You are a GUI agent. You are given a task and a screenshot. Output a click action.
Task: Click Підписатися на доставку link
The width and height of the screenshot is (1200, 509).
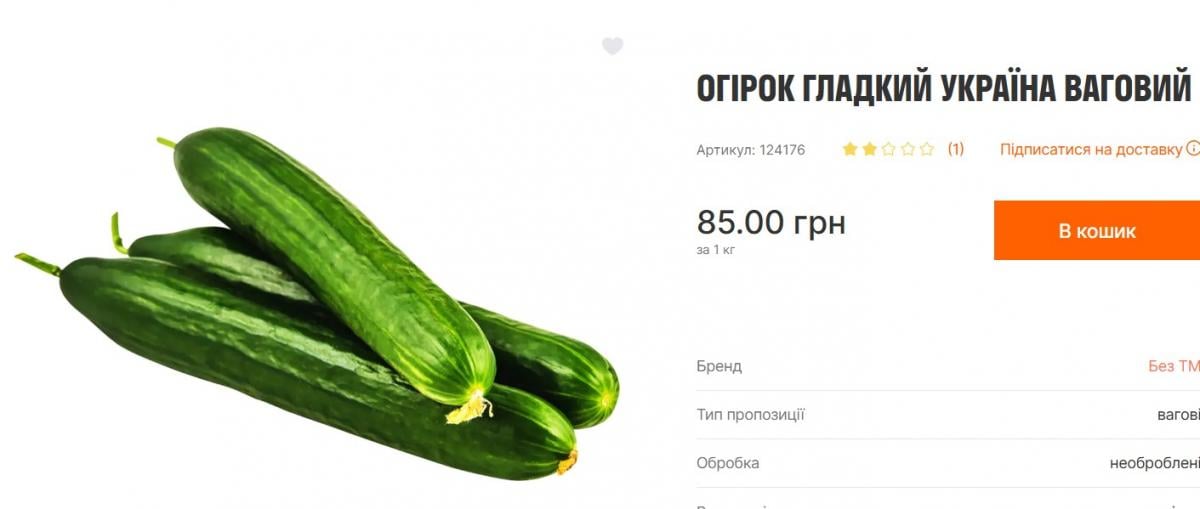coord(1091,149)
